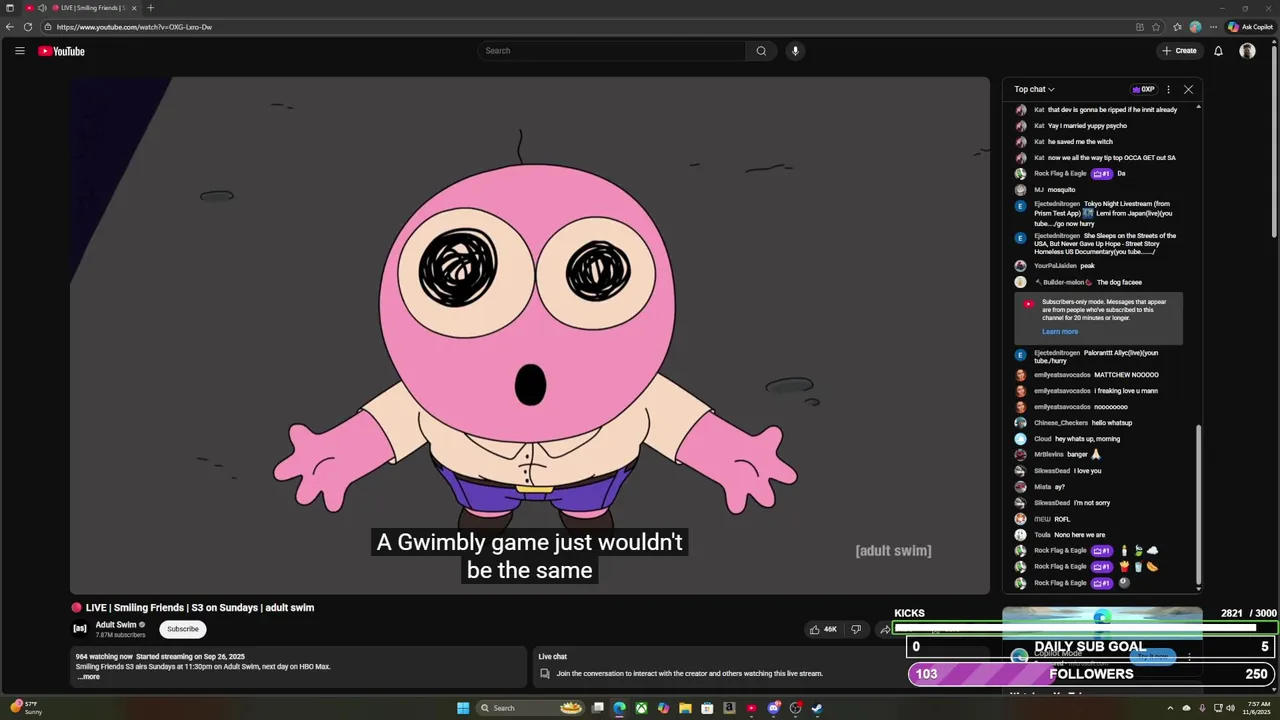Click the YouTube search magnifier button

point(761,51)
